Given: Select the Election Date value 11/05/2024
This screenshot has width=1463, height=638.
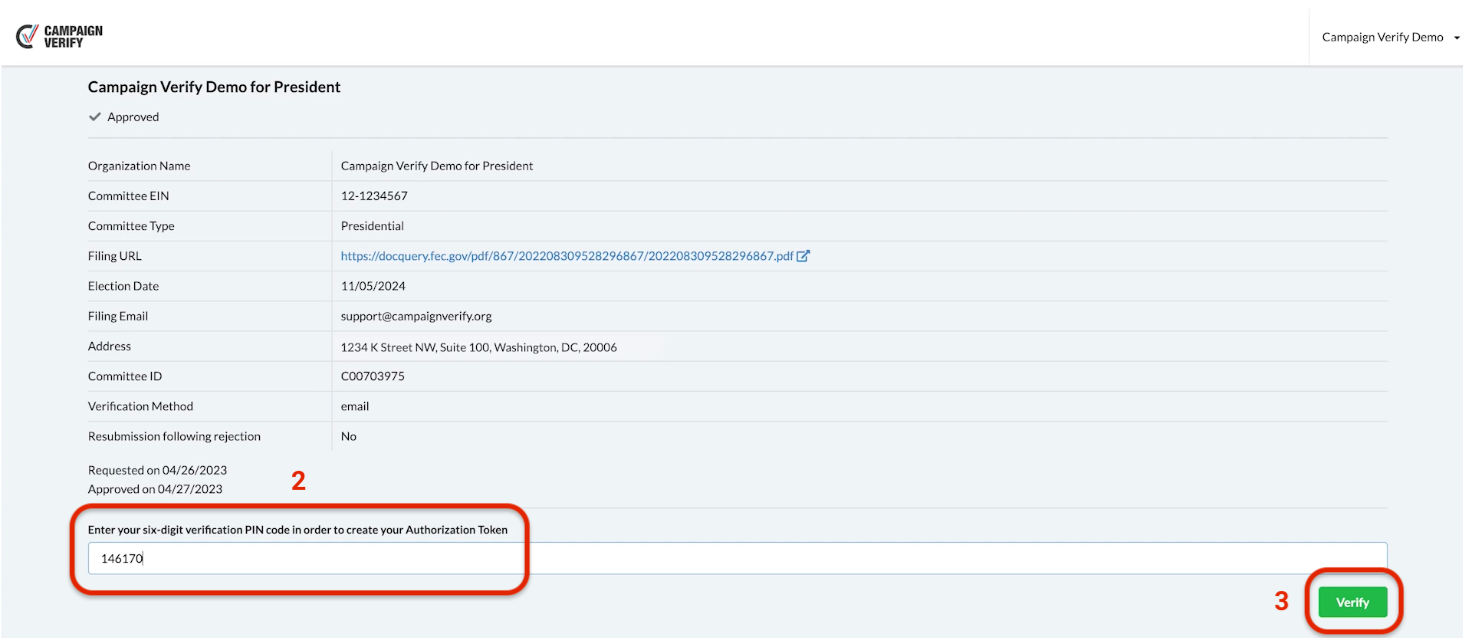Looking at the screenshot, I should (373, 286).
